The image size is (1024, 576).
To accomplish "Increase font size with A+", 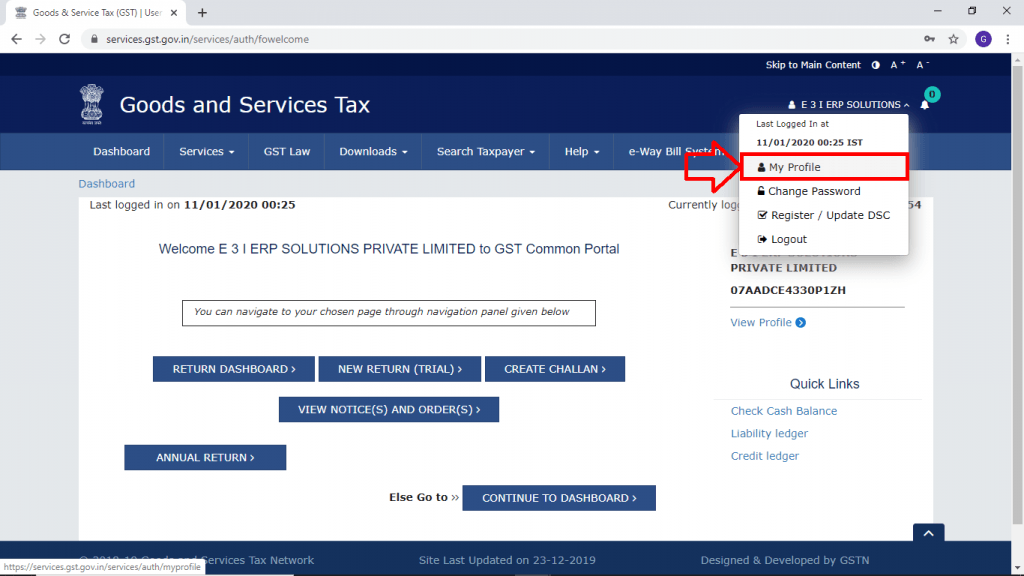I will [897, 65].
